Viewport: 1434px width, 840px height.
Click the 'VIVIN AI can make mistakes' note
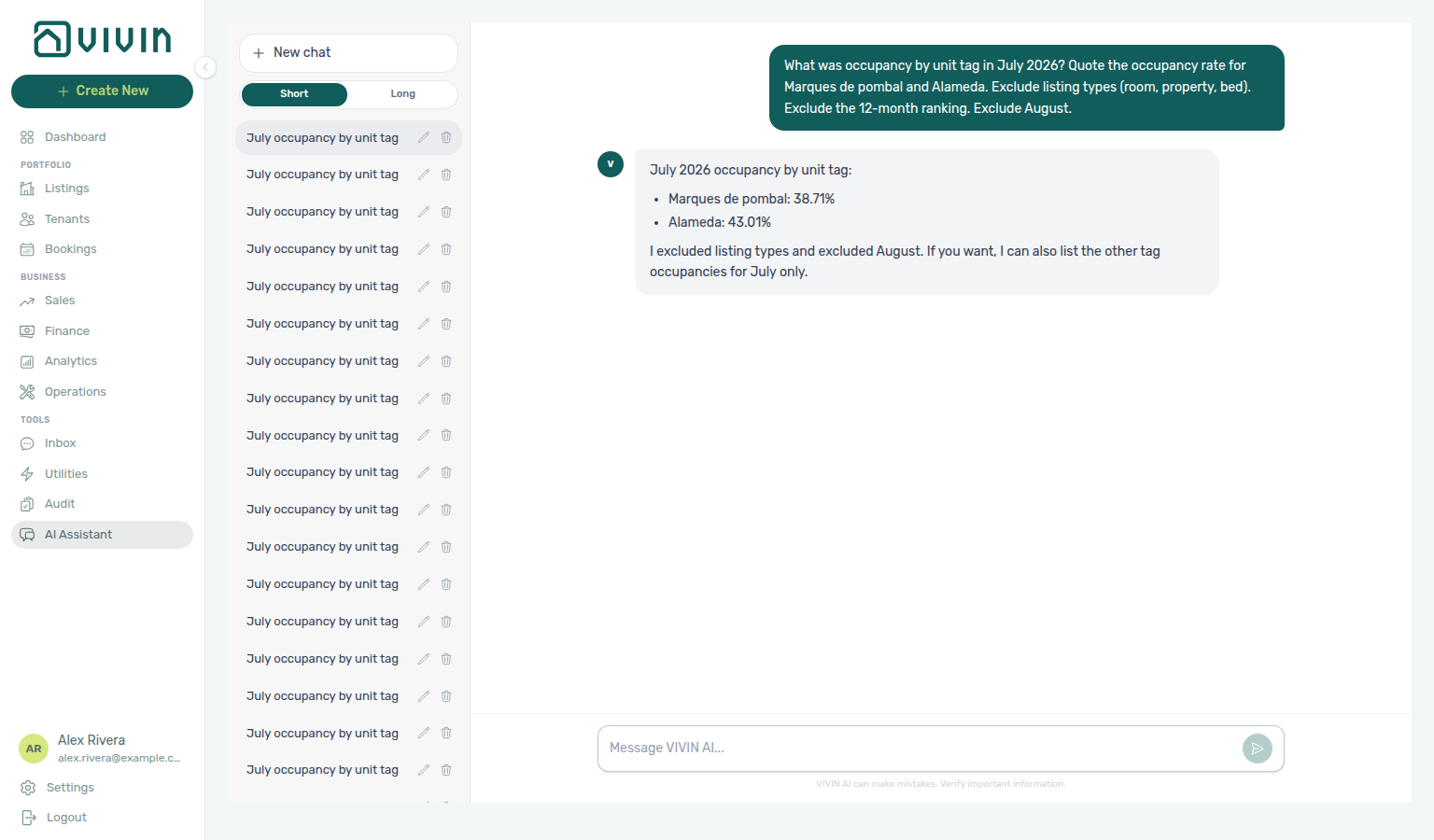(x=941, y=784)
